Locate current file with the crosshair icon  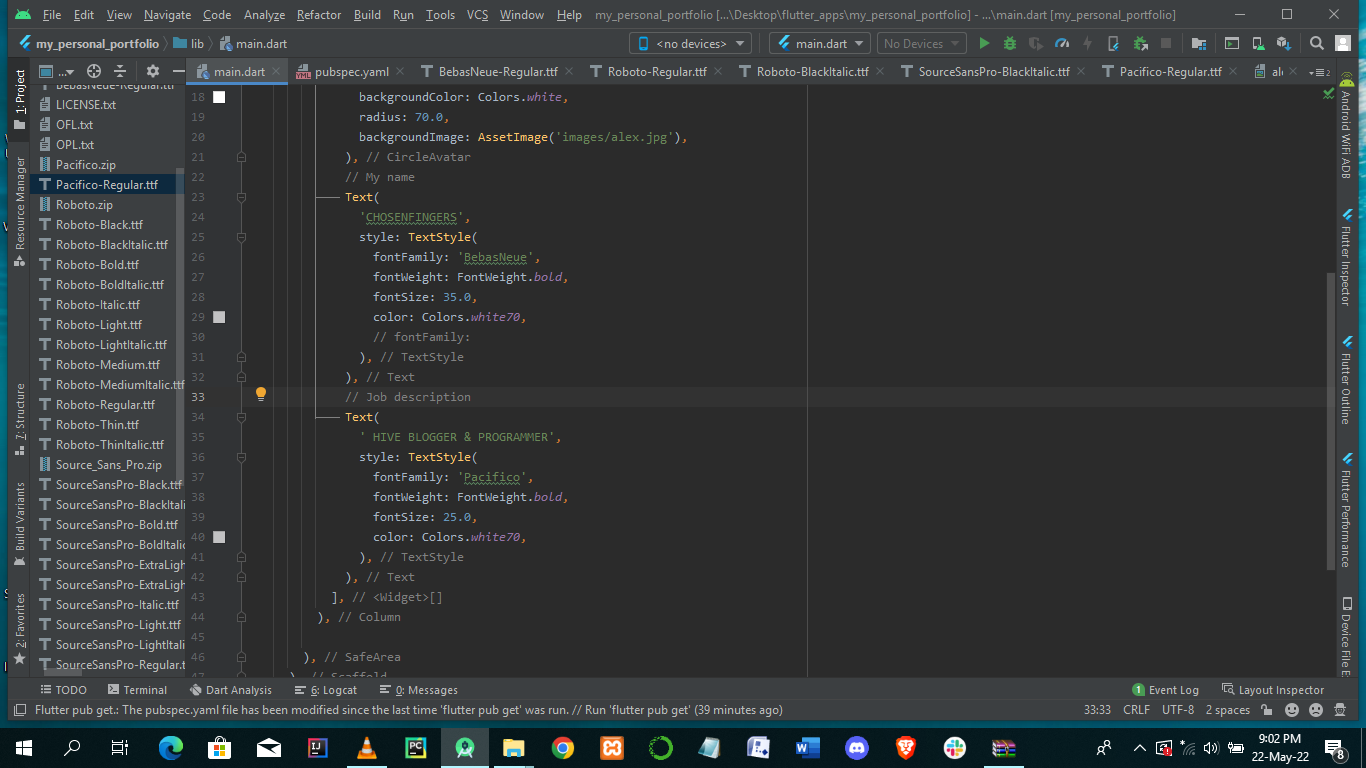coord(94,71)
